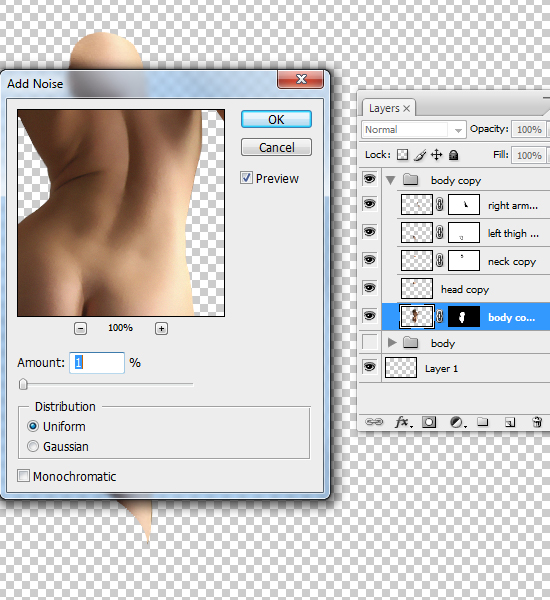
Task: Select the right arm layer thumbnail
Action: coord(417,204)
